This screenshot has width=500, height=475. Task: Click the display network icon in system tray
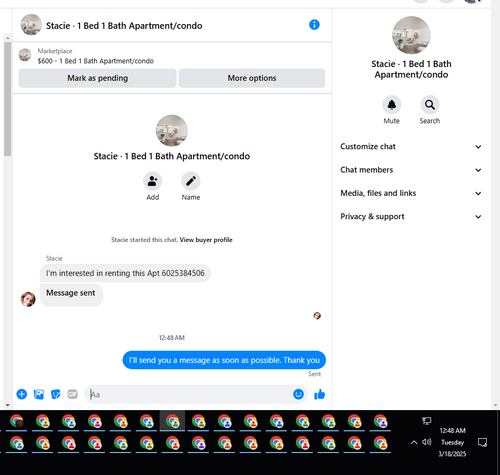click(427, 421)
